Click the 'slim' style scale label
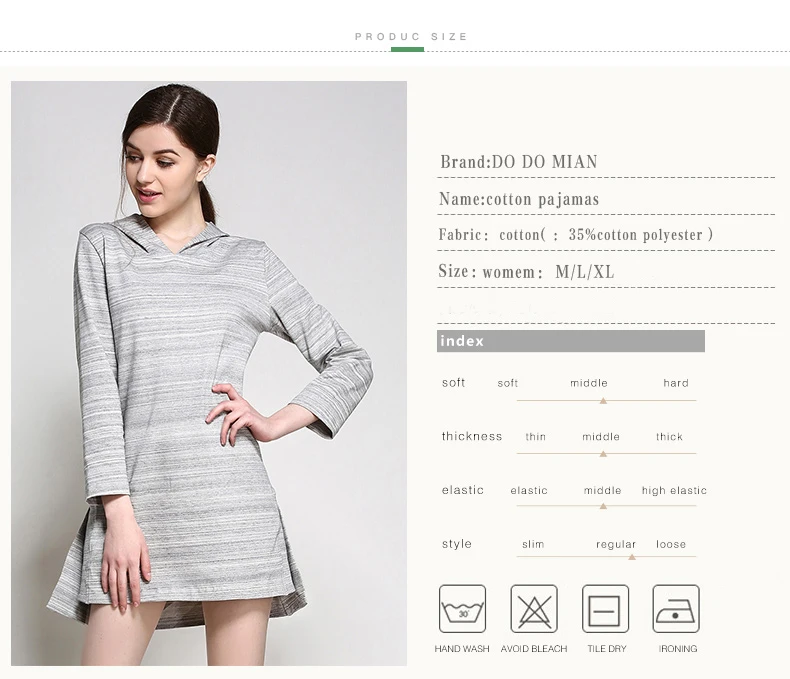 point(533,544)
